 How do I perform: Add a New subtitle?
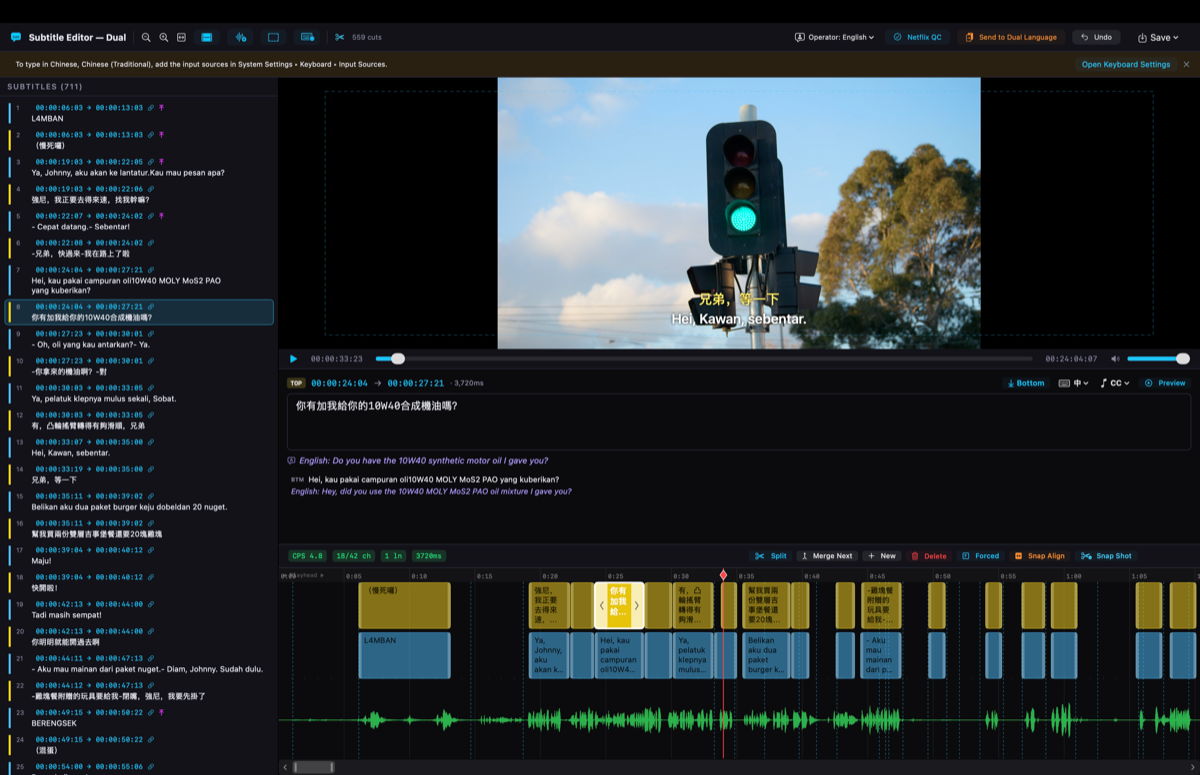[882, 556]
